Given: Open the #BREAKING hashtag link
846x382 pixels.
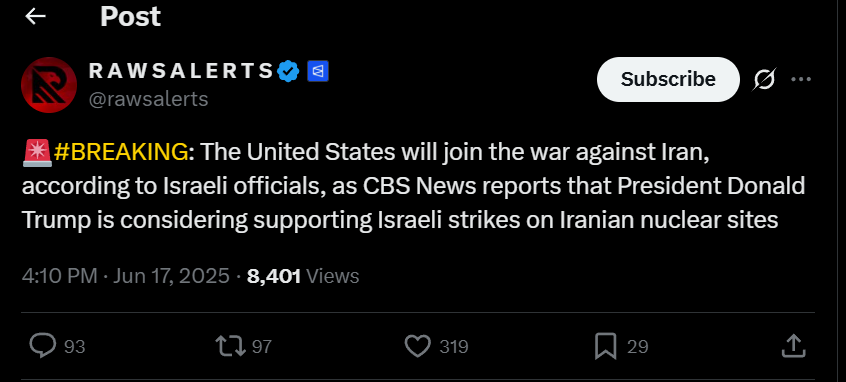Looking at the screenshot, I should click(121, 153).
